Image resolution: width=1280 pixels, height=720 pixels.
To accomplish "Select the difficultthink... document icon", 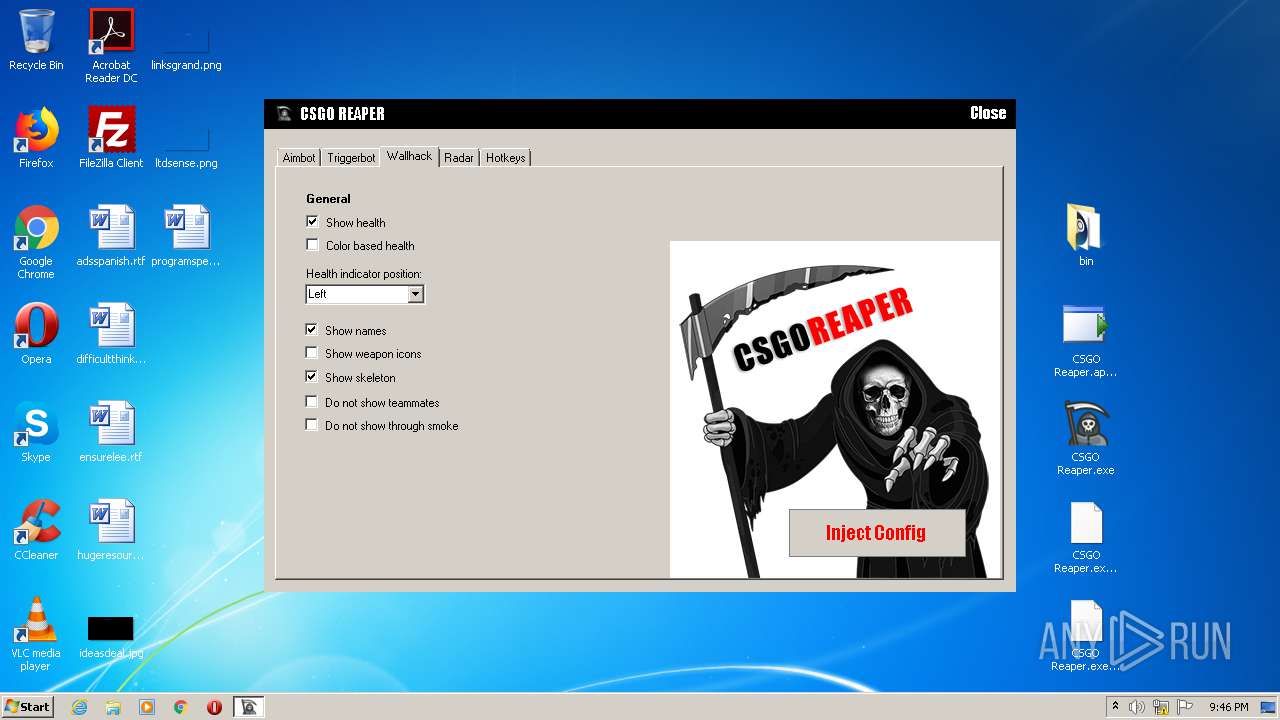I will coord(111,334).
